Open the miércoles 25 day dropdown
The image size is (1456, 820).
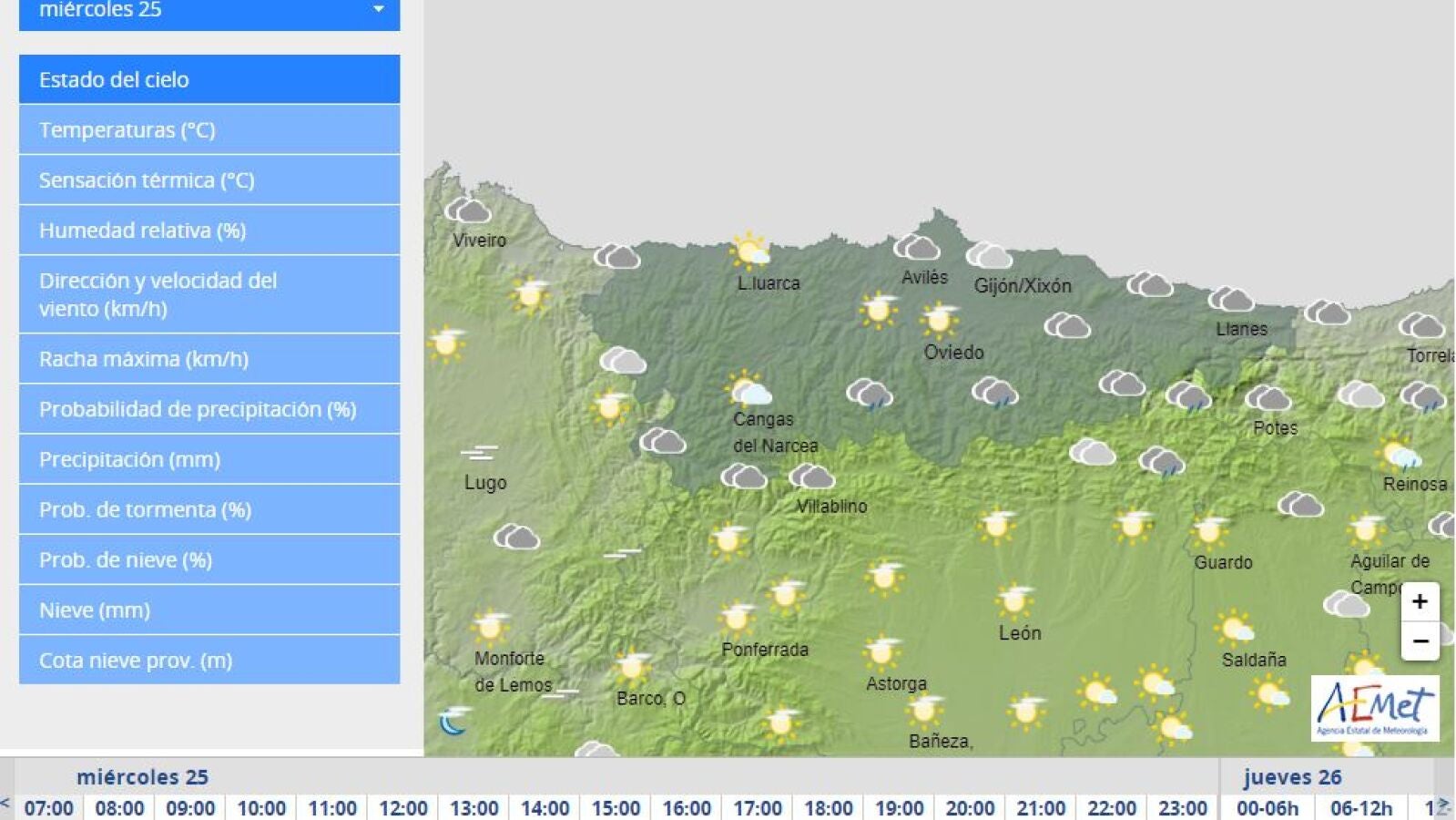(209, 11)
